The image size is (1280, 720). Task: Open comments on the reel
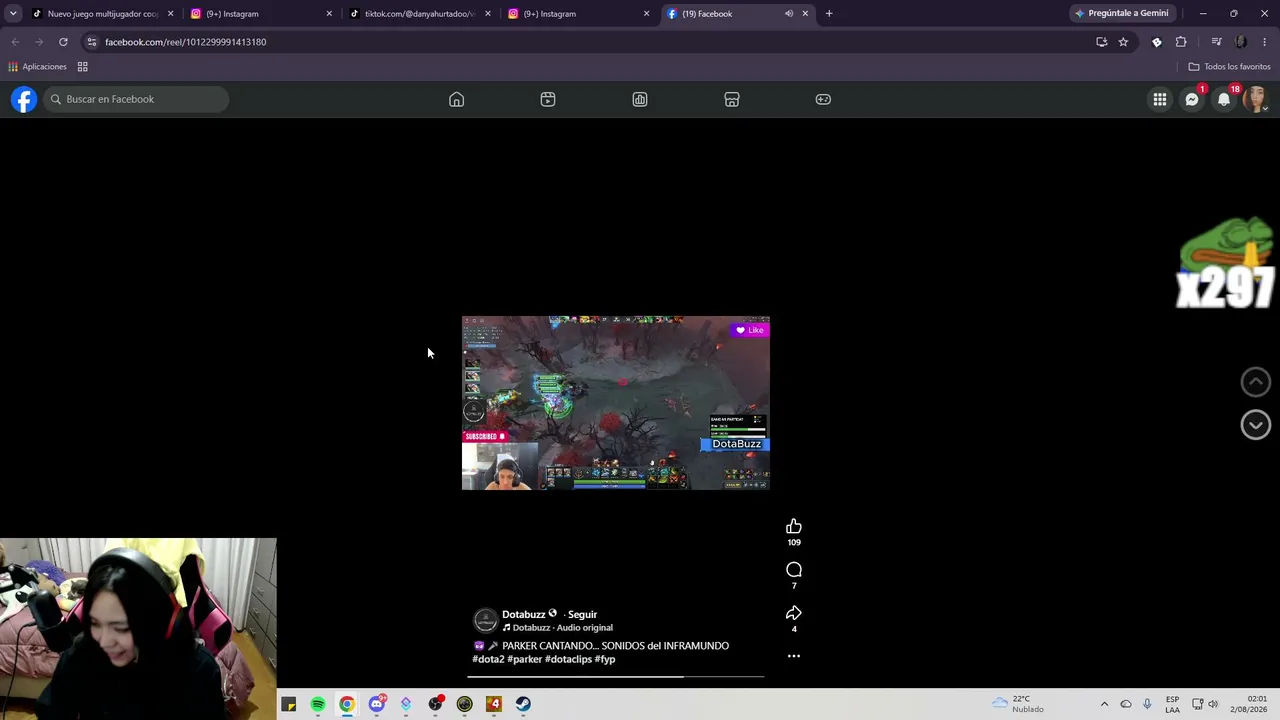tap(794, 570)
